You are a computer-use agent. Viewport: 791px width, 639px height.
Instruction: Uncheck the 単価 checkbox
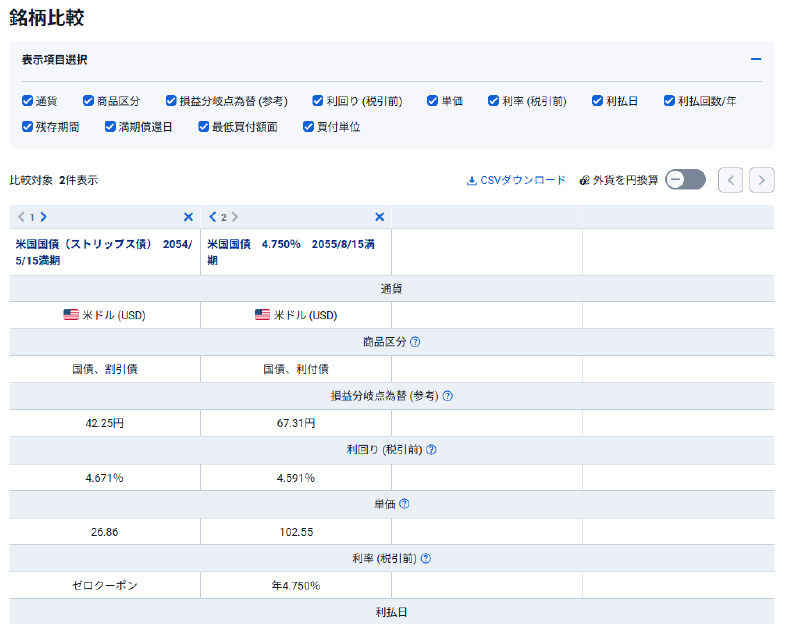pos(432,101)
